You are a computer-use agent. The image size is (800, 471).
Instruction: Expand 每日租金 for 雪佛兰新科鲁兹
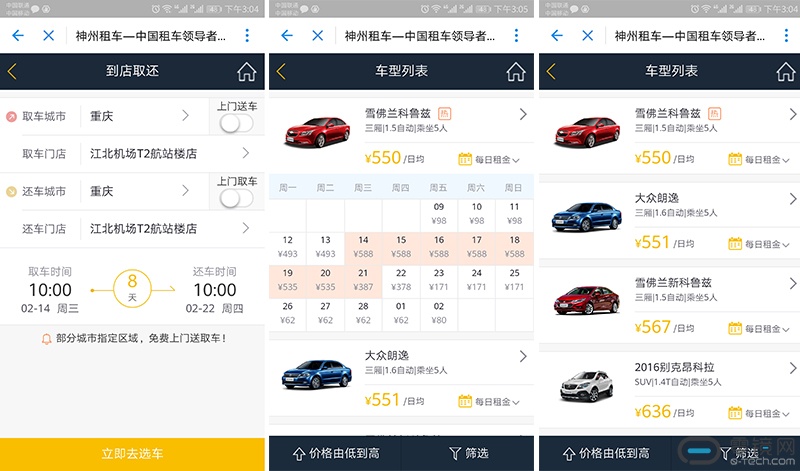[x=767, y=329]
